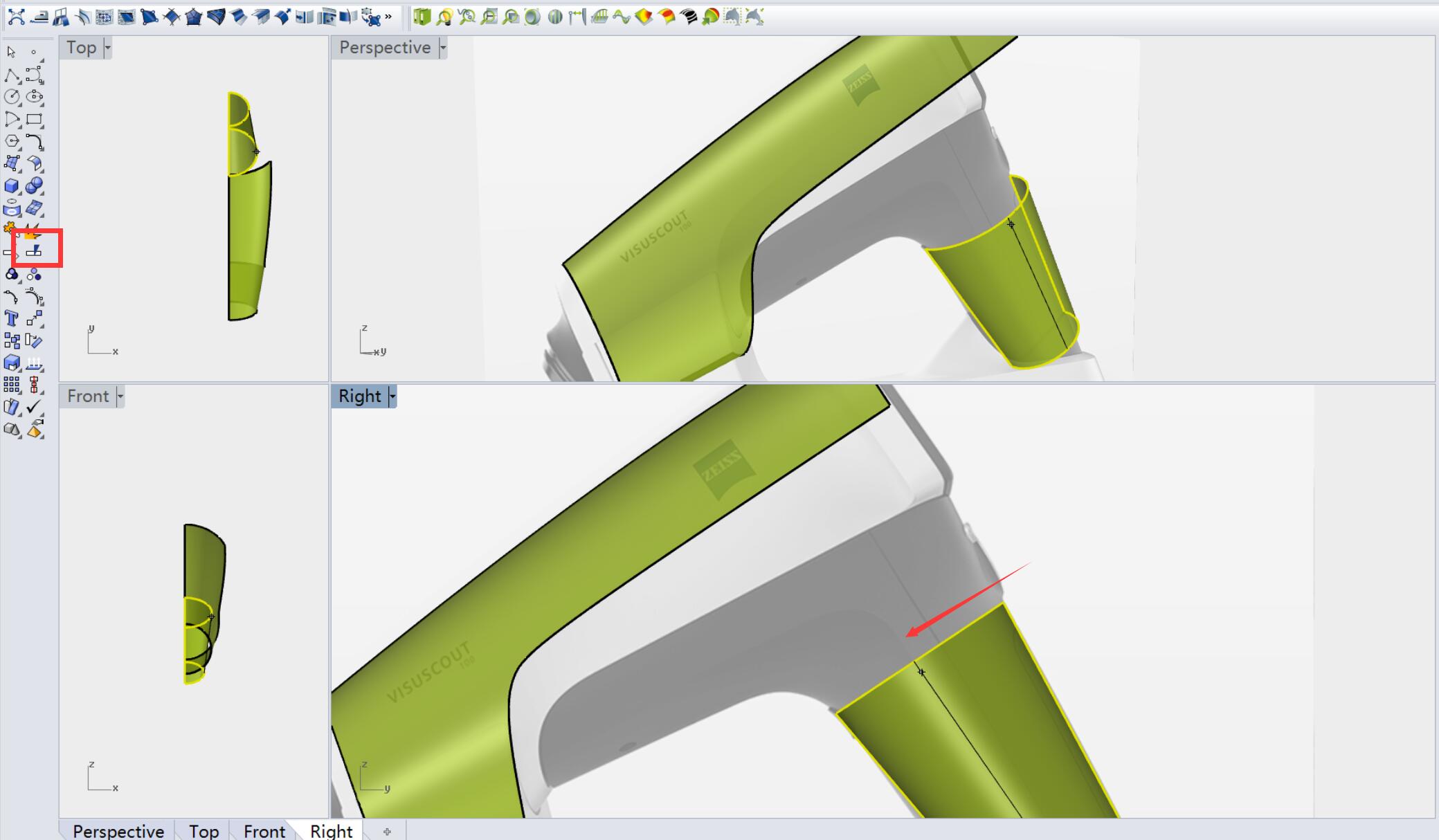Viewport: 1439px width, 840px height.
Task: Open the Rectangular array tool
Action: pos(12,385)
